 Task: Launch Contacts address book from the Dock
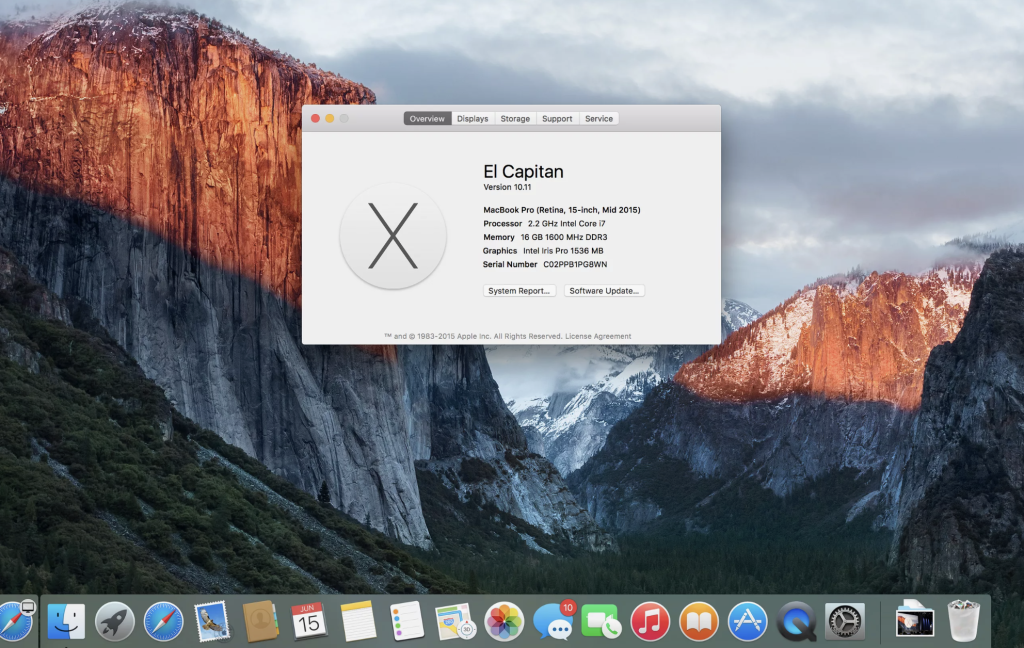click(261, 621)
